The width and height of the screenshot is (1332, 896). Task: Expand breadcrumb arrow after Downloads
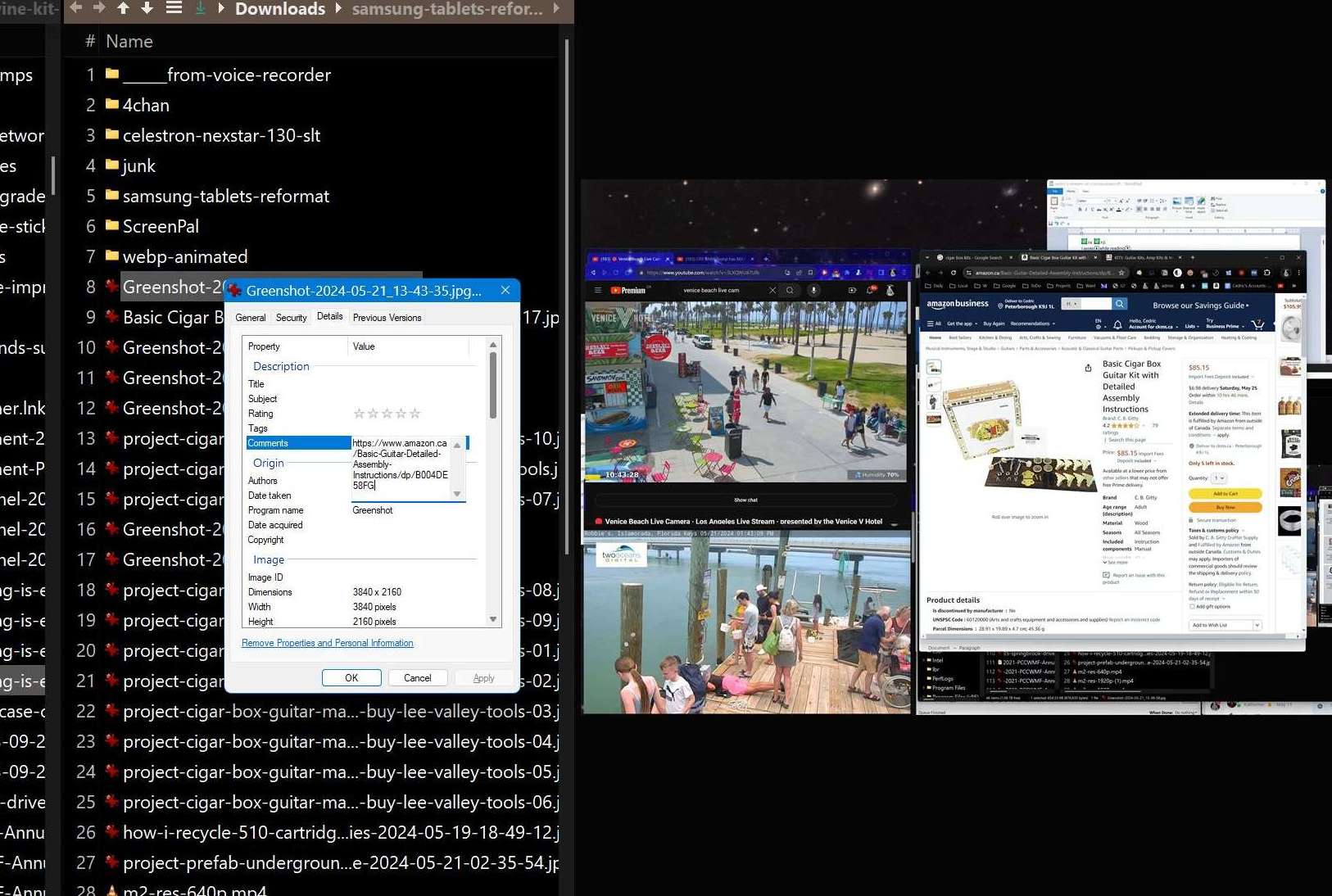pos(338,9)
